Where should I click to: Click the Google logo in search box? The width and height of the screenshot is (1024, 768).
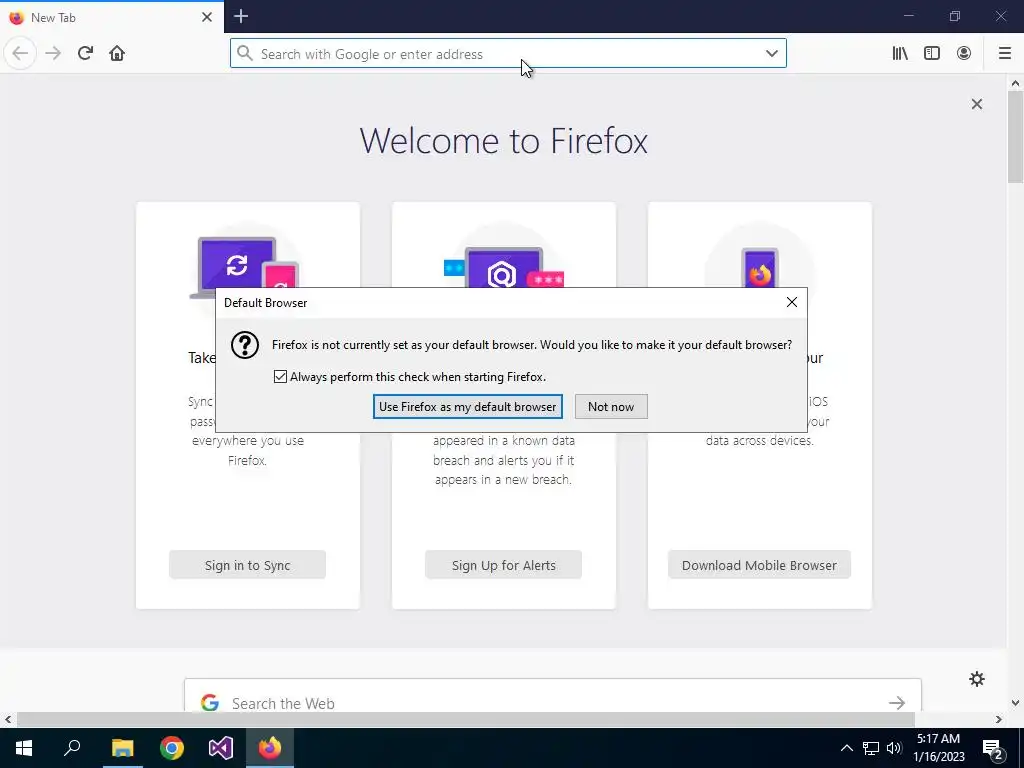[210, 703]
